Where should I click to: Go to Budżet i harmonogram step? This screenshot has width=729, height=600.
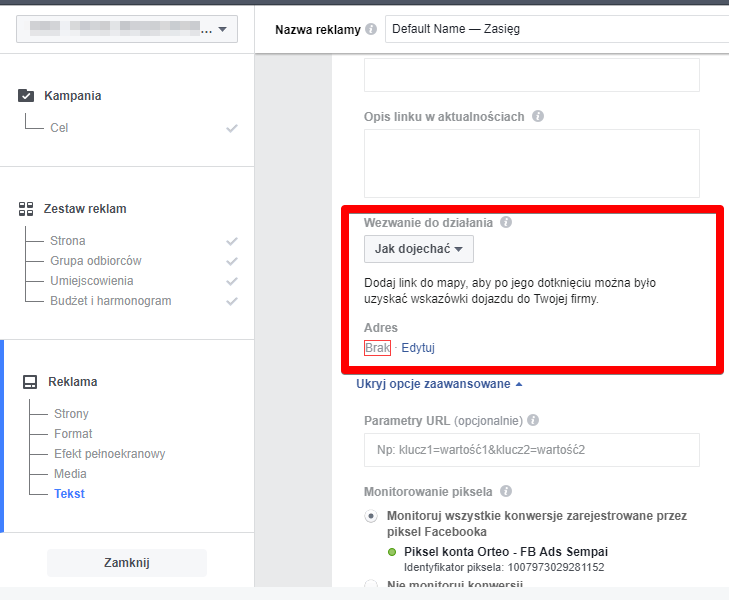click(x=111, y=301)
